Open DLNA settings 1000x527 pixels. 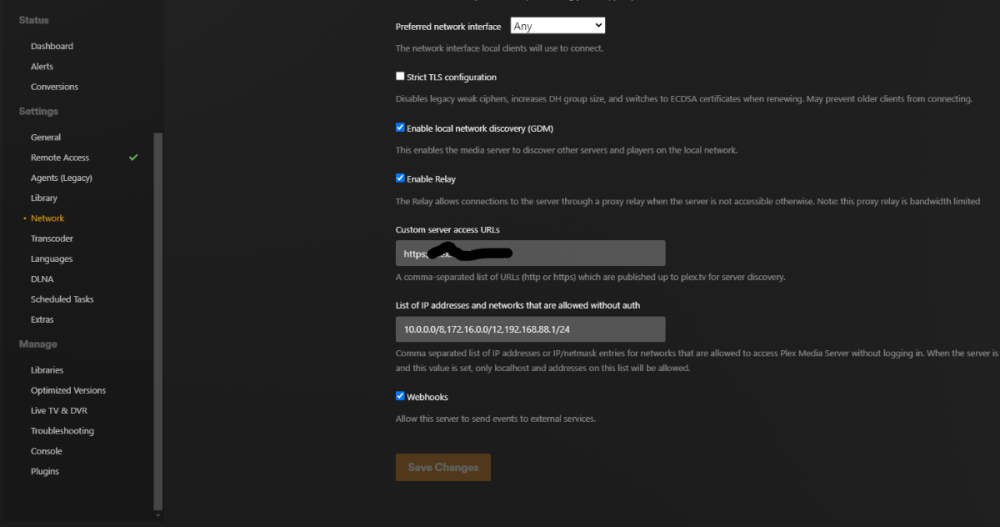coord(42,279)
